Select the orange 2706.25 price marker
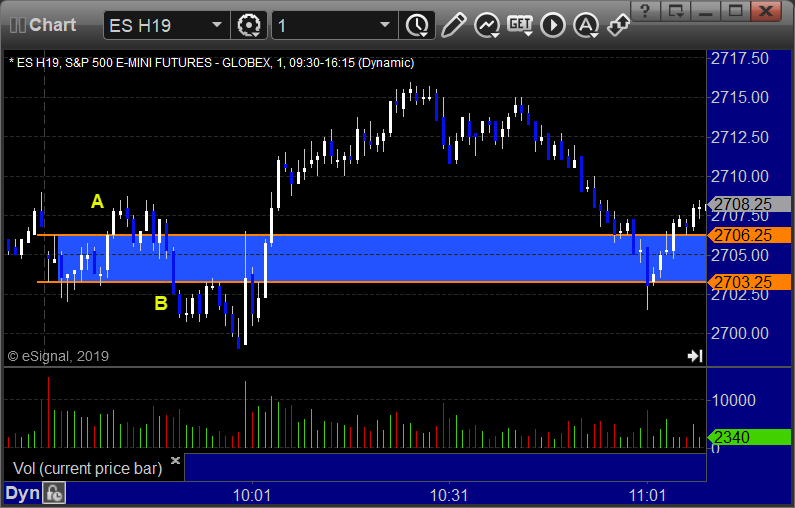The image size is (795, 508). (x=749, y=235)
